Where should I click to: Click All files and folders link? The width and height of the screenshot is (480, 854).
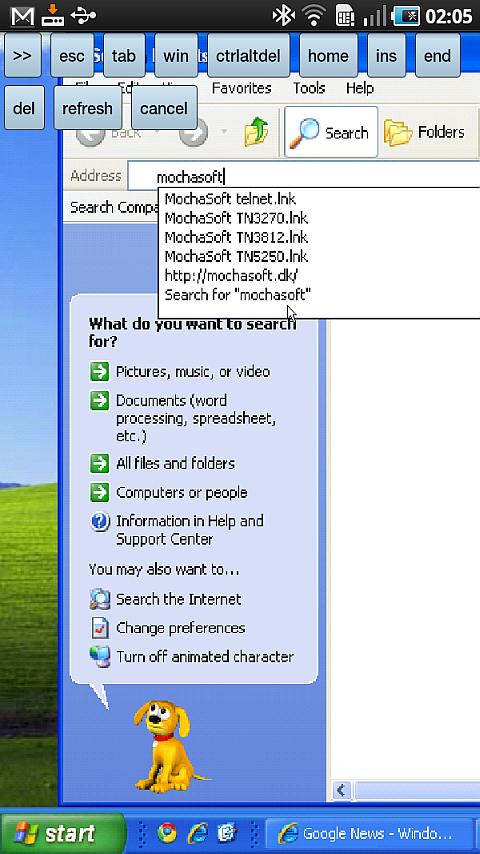[175, 463]
